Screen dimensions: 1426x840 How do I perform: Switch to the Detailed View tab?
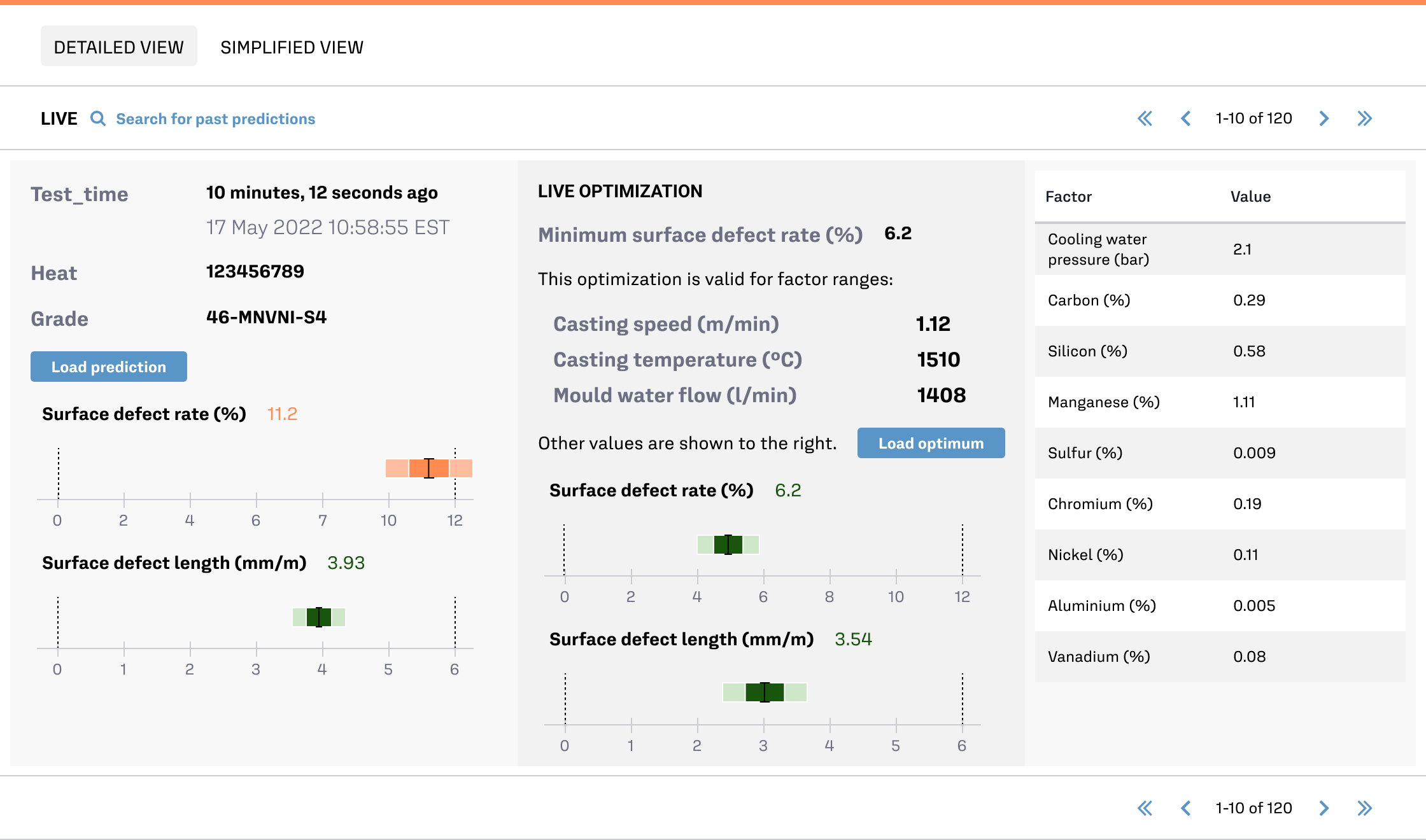pyautogui.click(x=119, y=47)
